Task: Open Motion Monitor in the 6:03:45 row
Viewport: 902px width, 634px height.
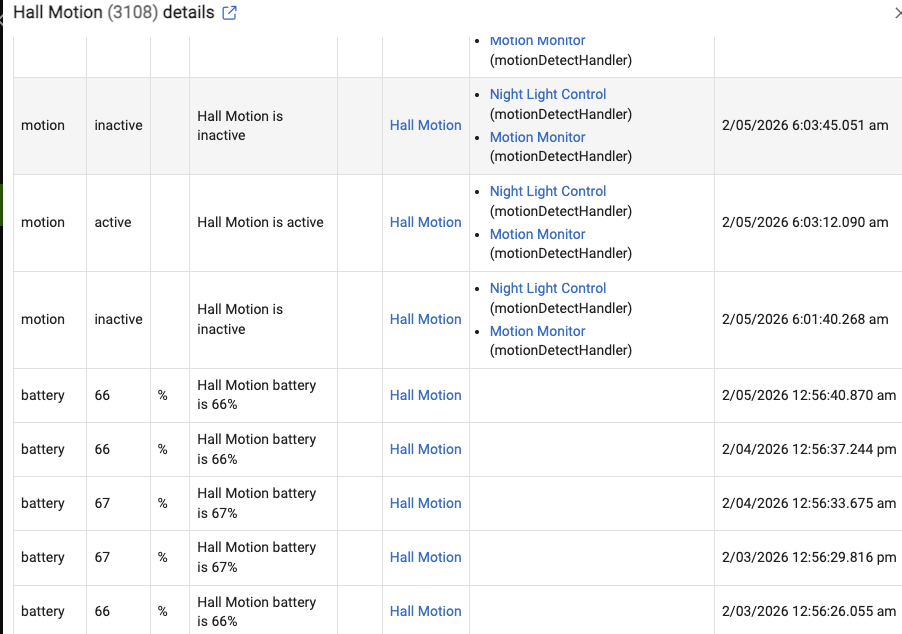Action: [x=537, y=137]
